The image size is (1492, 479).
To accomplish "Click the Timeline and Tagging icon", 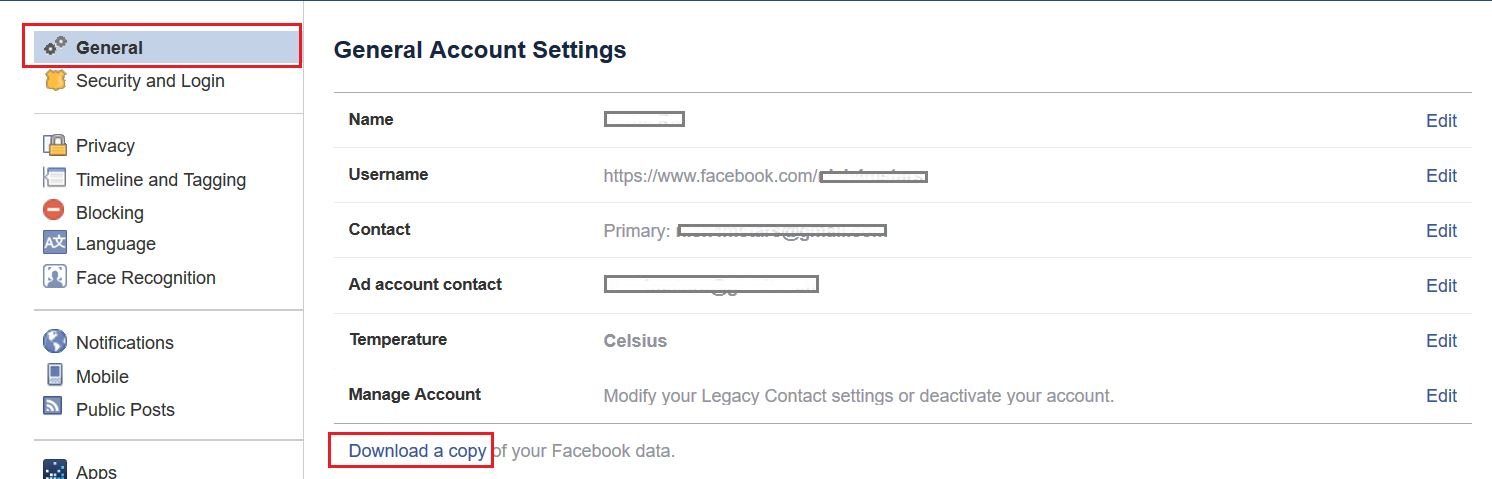I will (55, 179).
